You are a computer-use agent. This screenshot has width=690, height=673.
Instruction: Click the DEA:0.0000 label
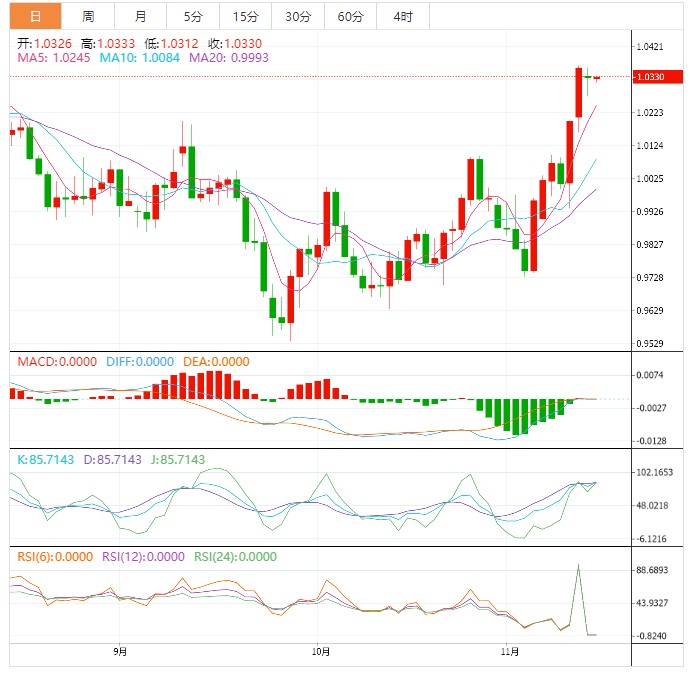(217, 362)
